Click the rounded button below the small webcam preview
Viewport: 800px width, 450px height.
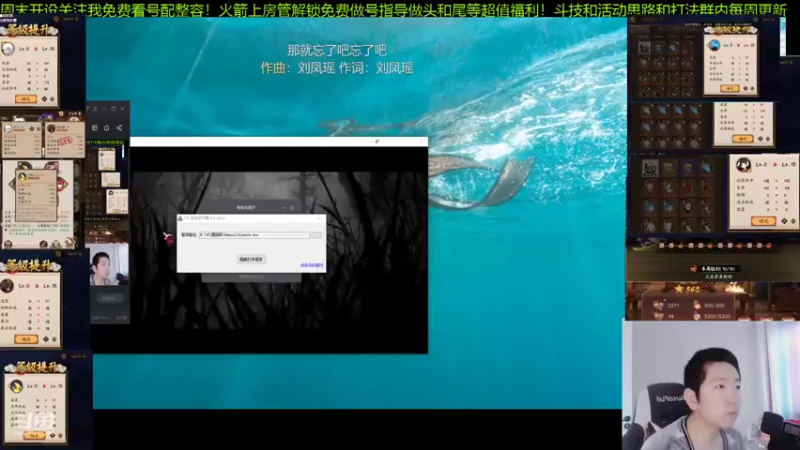pyautogui.click(x=109, y=298)
